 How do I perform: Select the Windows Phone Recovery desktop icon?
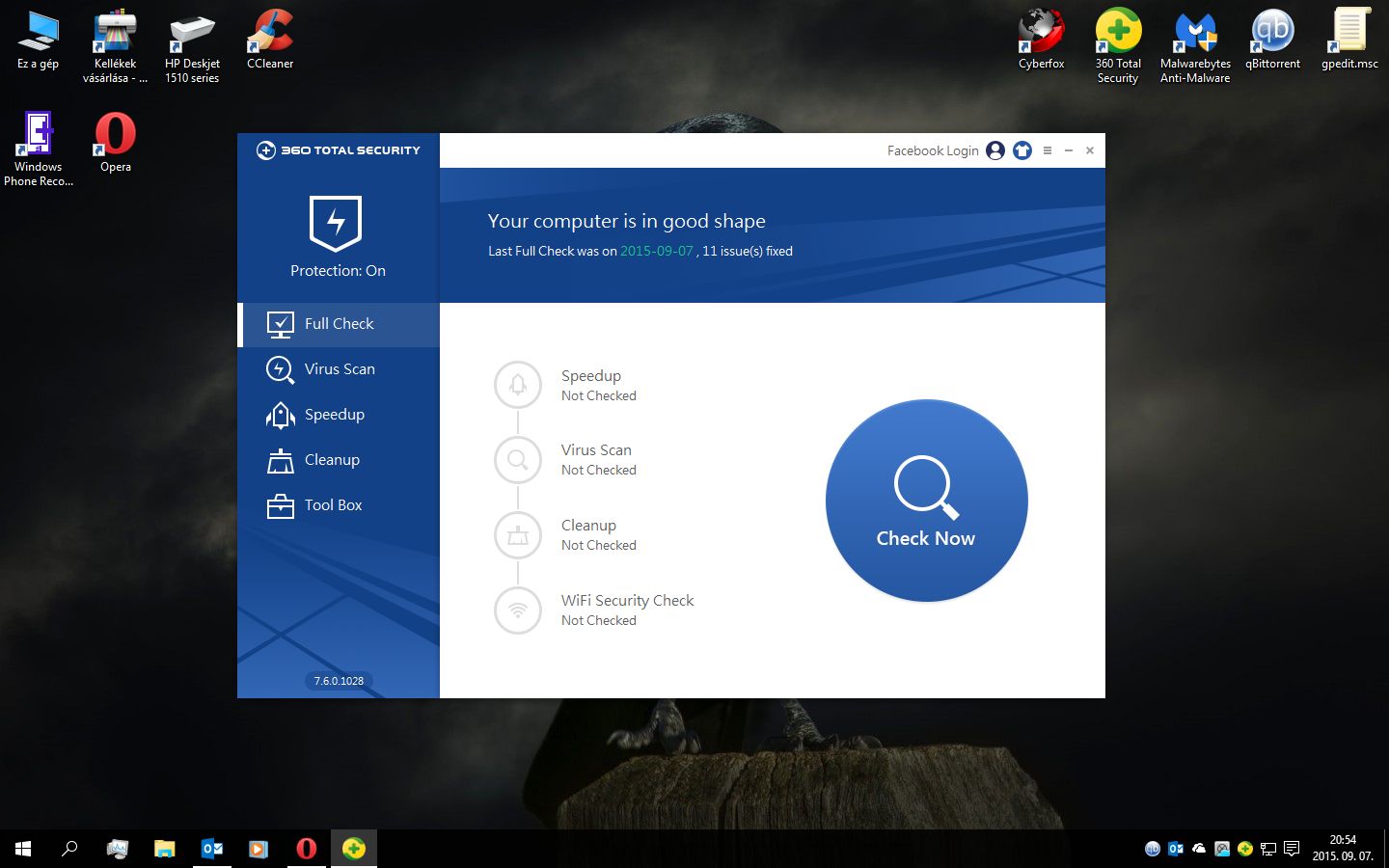(x=39, y=149)
